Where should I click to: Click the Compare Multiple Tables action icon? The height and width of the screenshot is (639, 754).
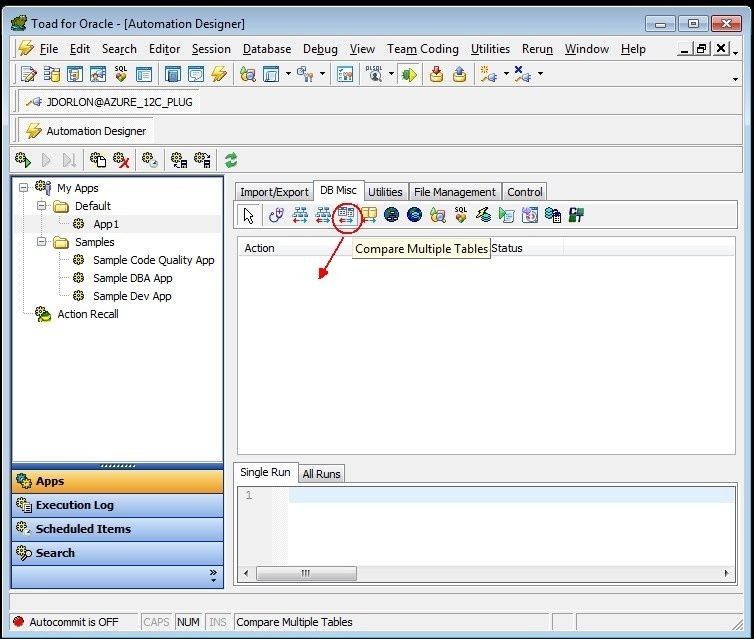coord(346,215)
